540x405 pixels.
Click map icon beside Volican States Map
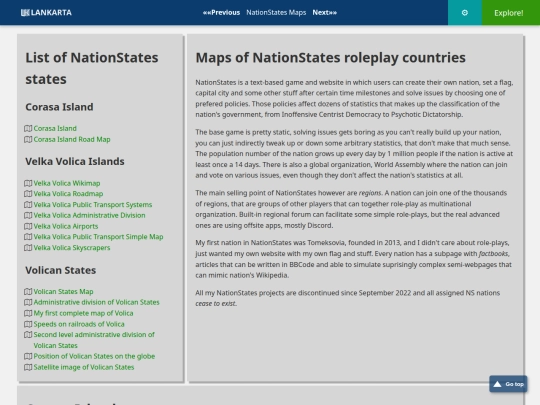[x=28, y=292]
